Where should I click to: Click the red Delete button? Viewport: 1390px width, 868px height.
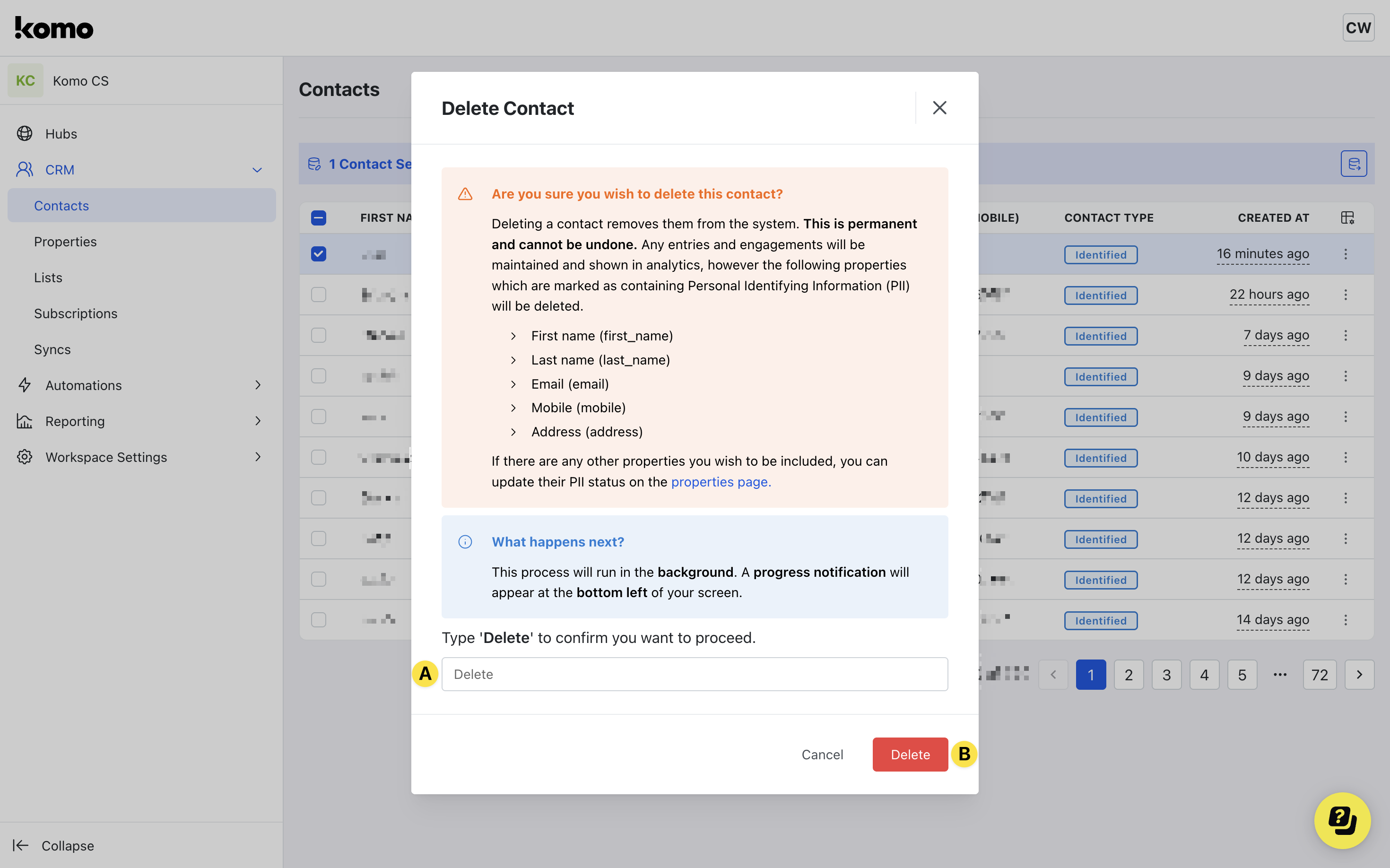[x=910, y=755]
